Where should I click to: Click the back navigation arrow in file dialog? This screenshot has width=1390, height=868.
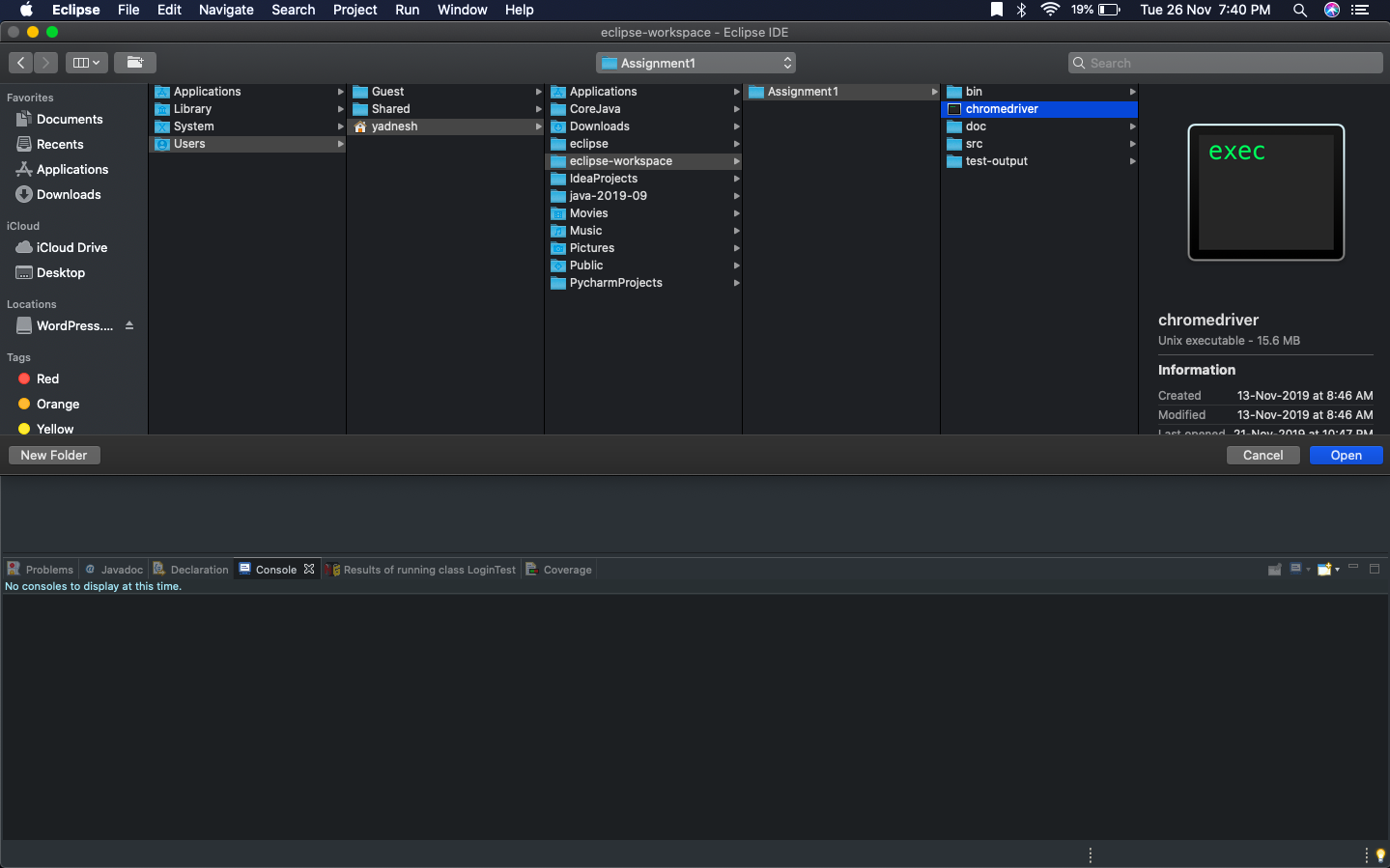pos(21,63)
